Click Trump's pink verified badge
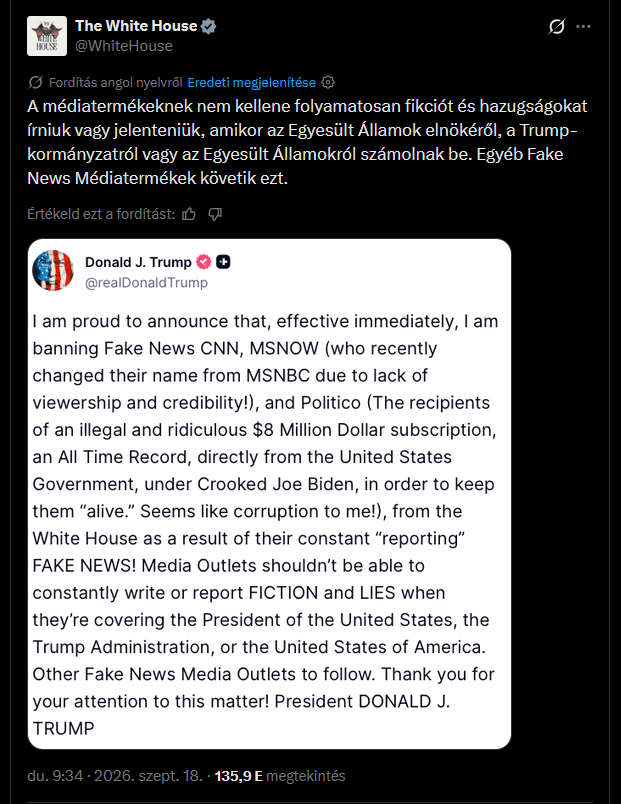The height and width of the screenshot is (804, 621). point(204,262)
